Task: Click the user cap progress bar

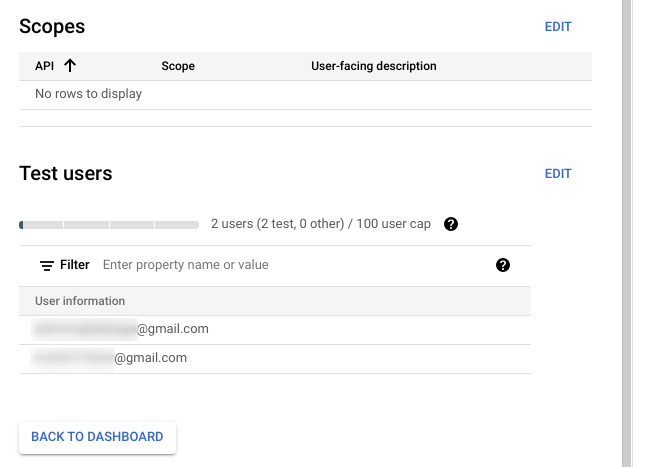Action: pyautogui.click(x=109, y=225)
